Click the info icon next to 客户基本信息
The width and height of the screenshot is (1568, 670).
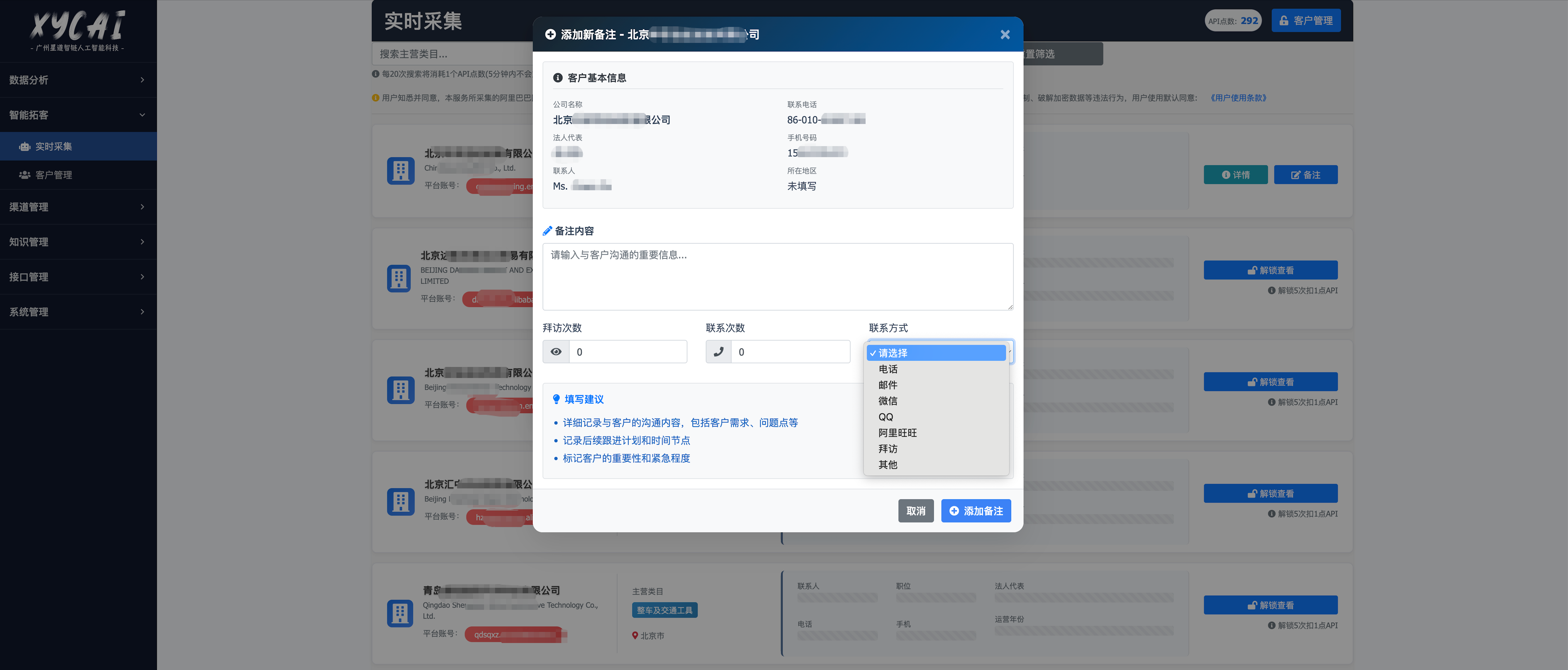[x=558, y=78]
